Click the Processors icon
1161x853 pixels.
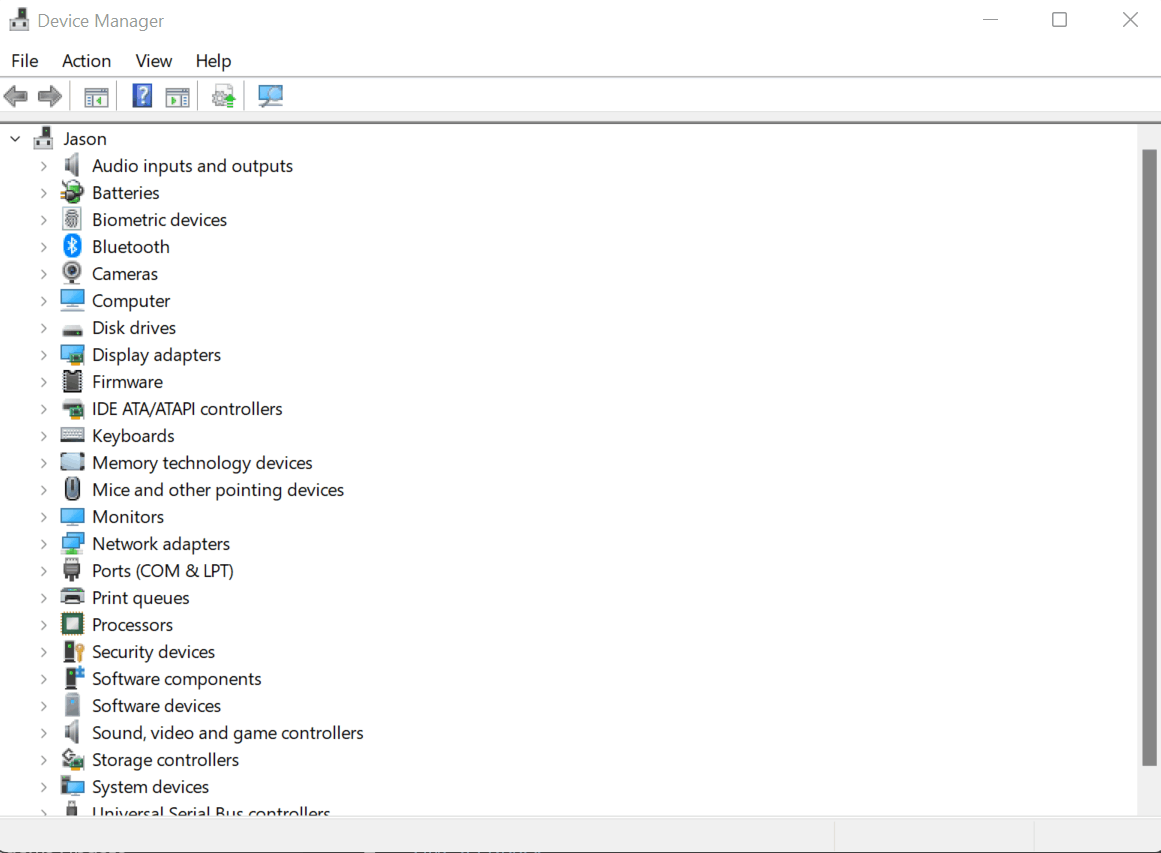72,624
